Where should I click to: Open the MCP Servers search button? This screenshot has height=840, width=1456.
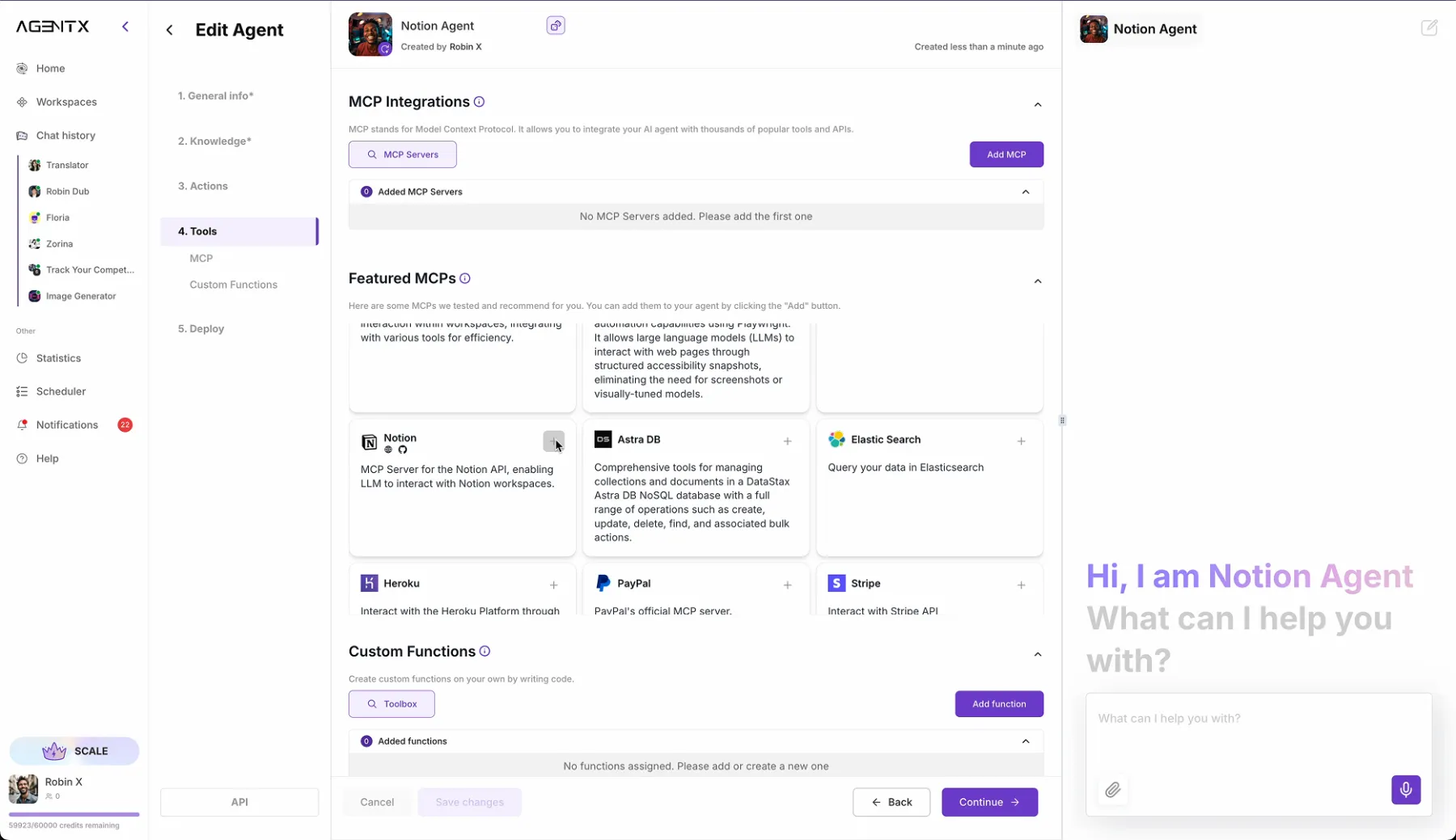click(x=403, y=154)
